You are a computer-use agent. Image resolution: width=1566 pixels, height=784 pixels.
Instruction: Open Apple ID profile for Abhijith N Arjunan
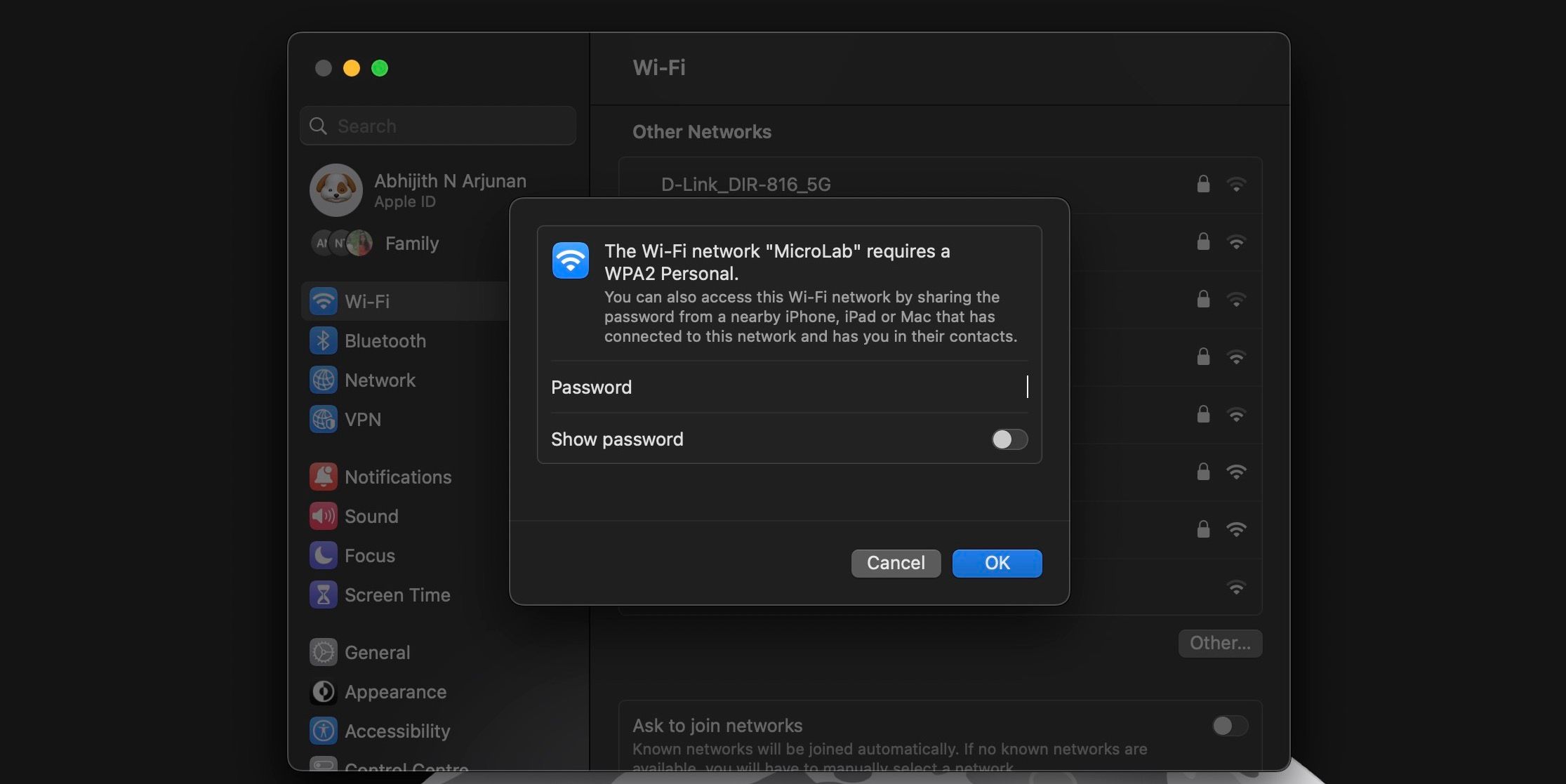click(x=449, y=190)
